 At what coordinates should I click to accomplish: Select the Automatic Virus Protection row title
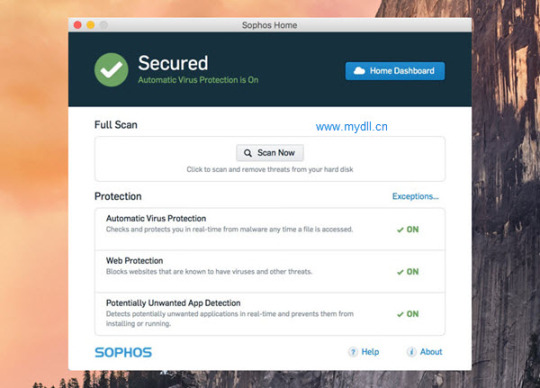(156, 218)
